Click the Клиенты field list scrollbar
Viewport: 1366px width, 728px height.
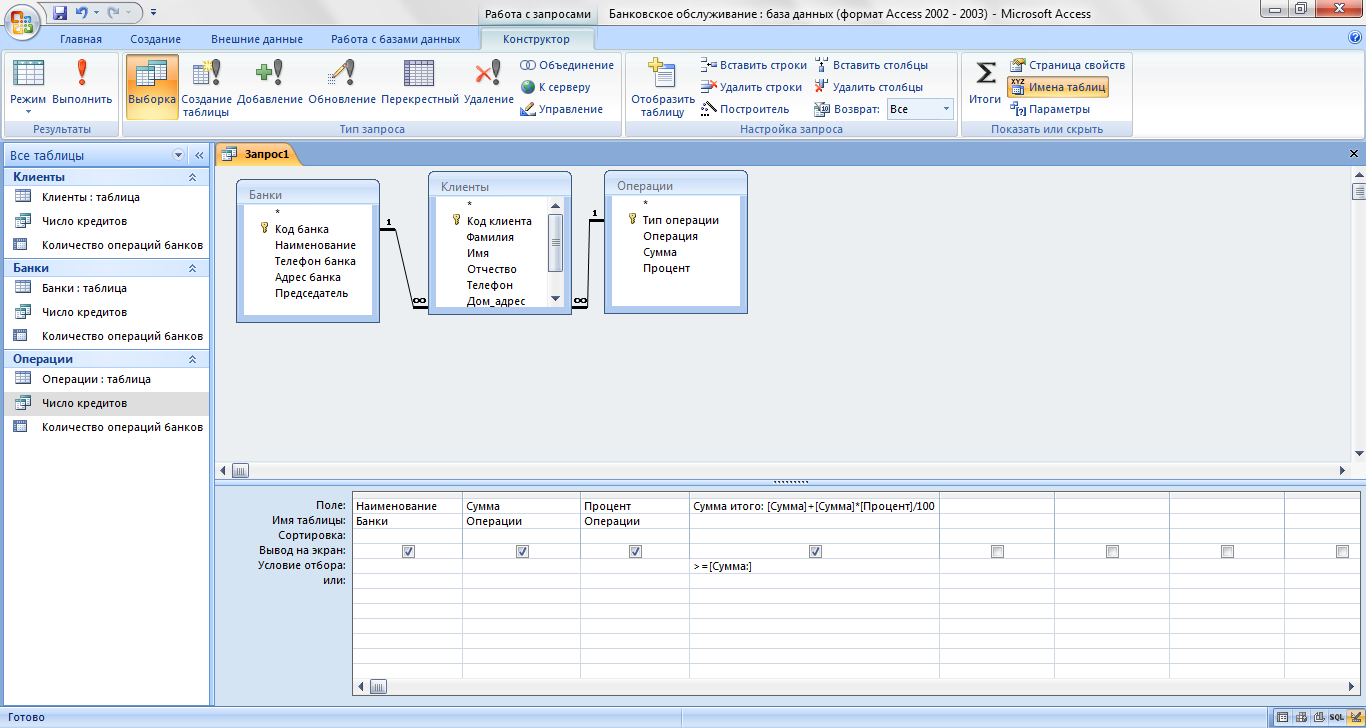coord(556,250)
